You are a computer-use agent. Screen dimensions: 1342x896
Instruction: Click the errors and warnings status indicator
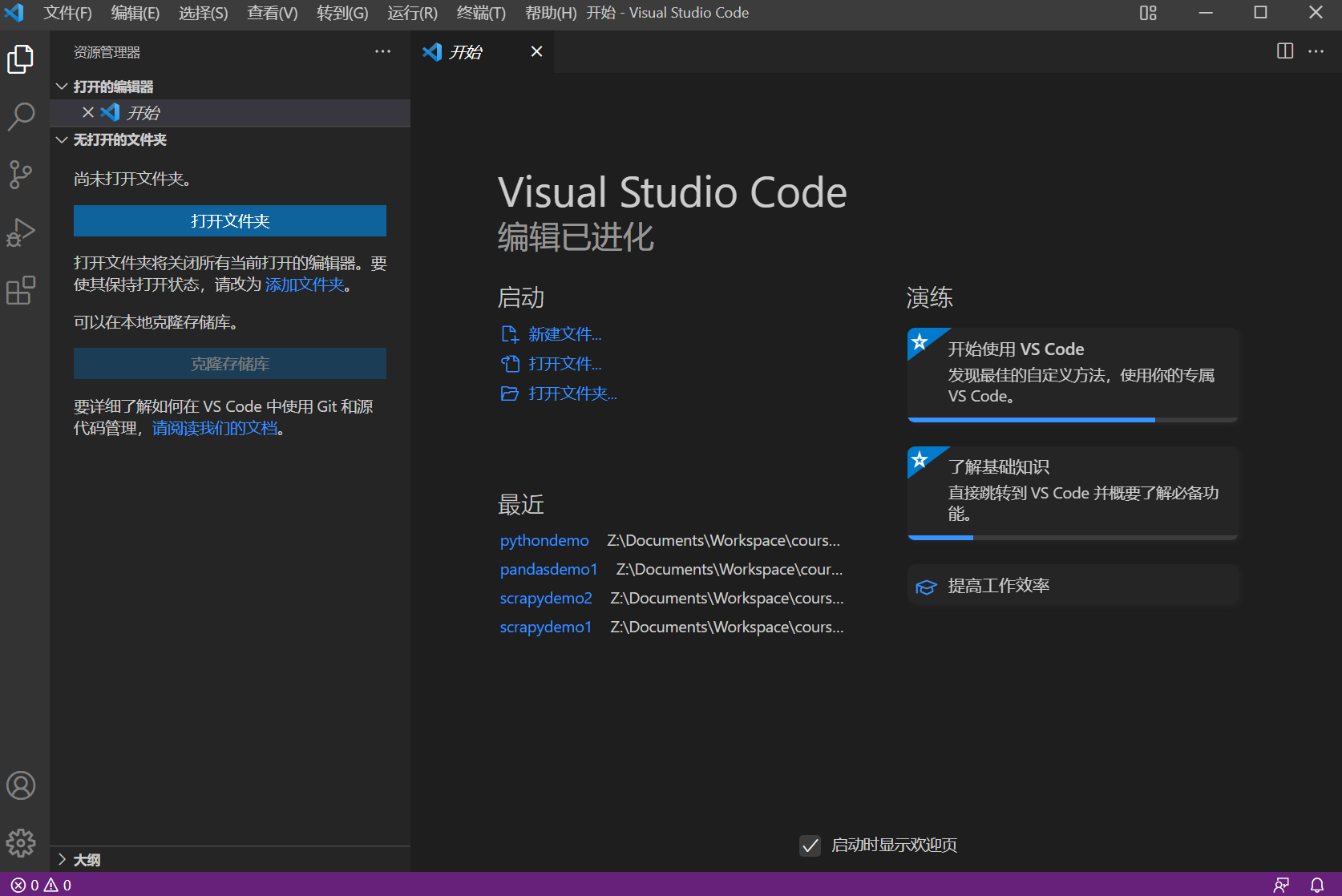[x=41, y=885]
